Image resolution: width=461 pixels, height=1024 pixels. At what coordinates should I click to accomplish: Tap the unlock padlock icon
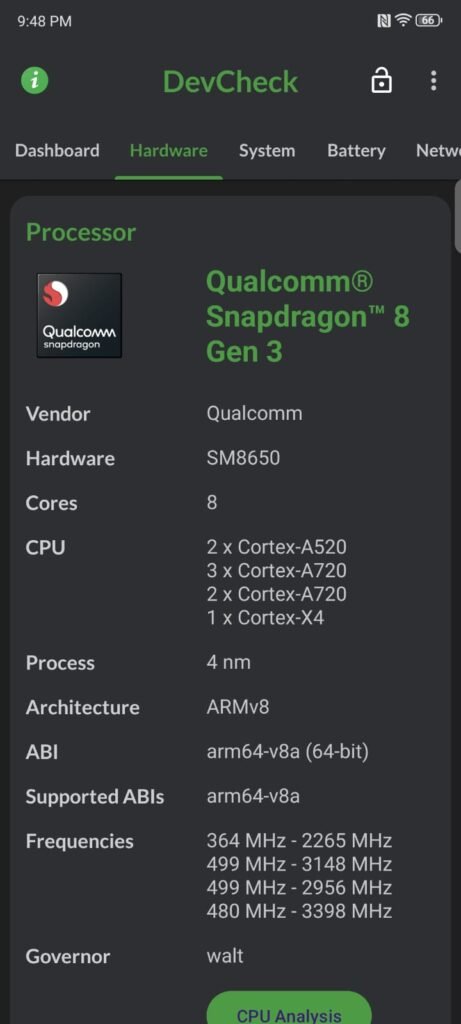point(381,81)
